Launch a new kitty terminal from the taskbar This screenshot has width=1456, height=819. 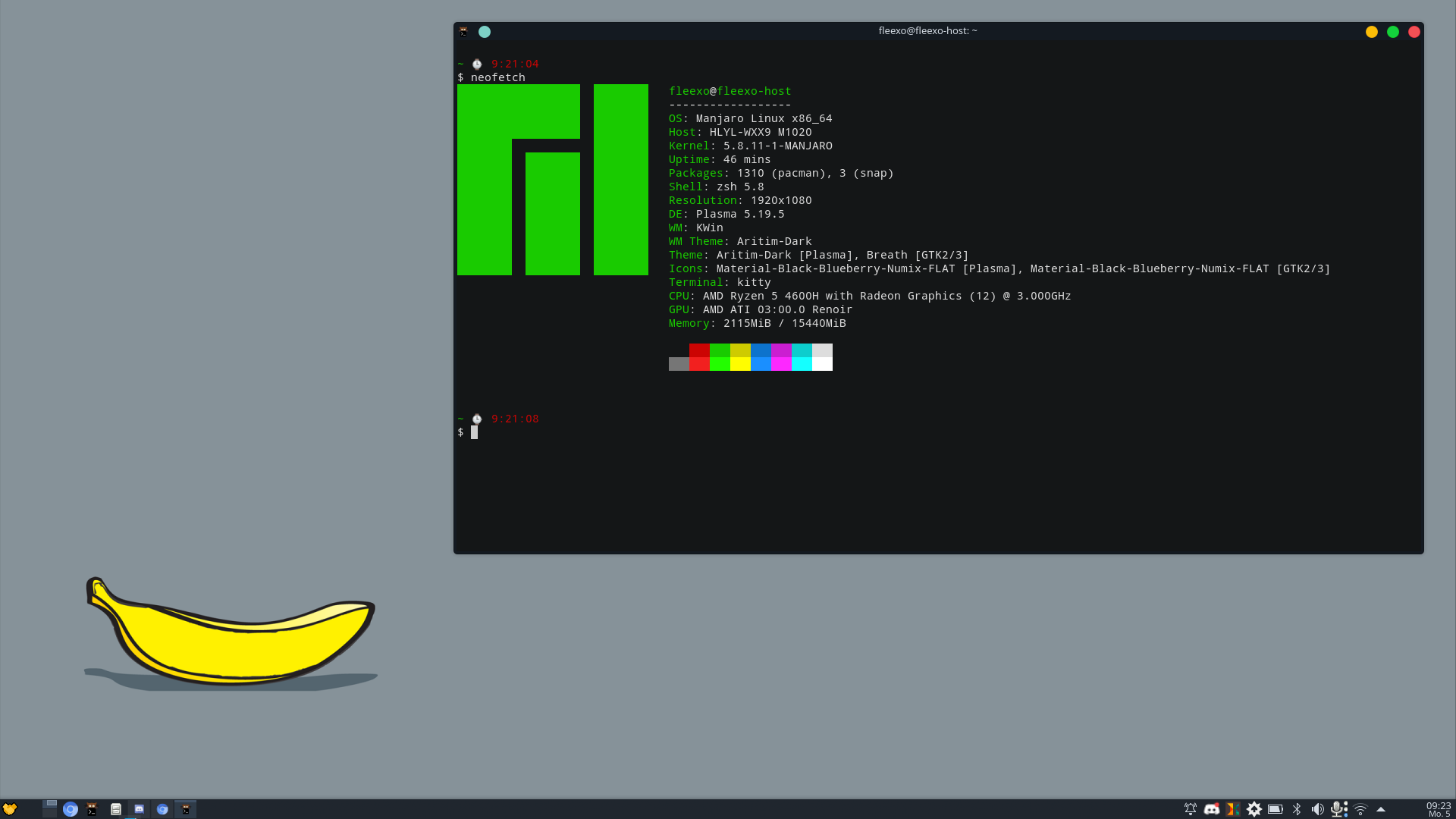click(93, 808)
